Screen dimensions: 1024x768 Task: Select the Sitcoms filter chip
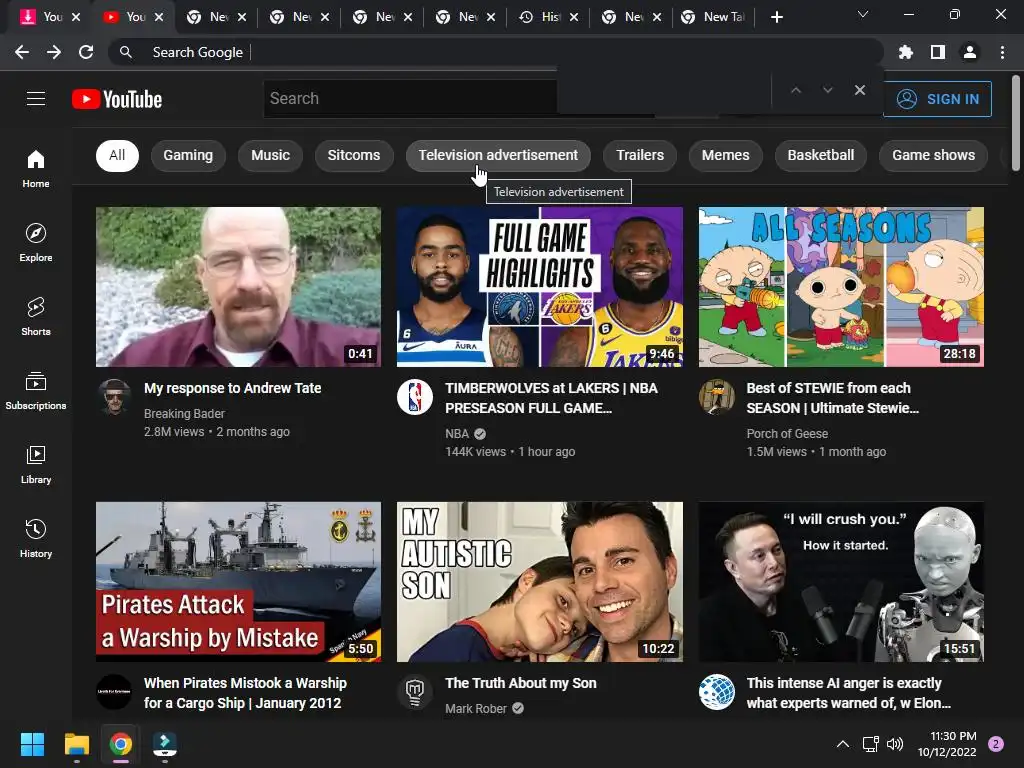[353, 155]
